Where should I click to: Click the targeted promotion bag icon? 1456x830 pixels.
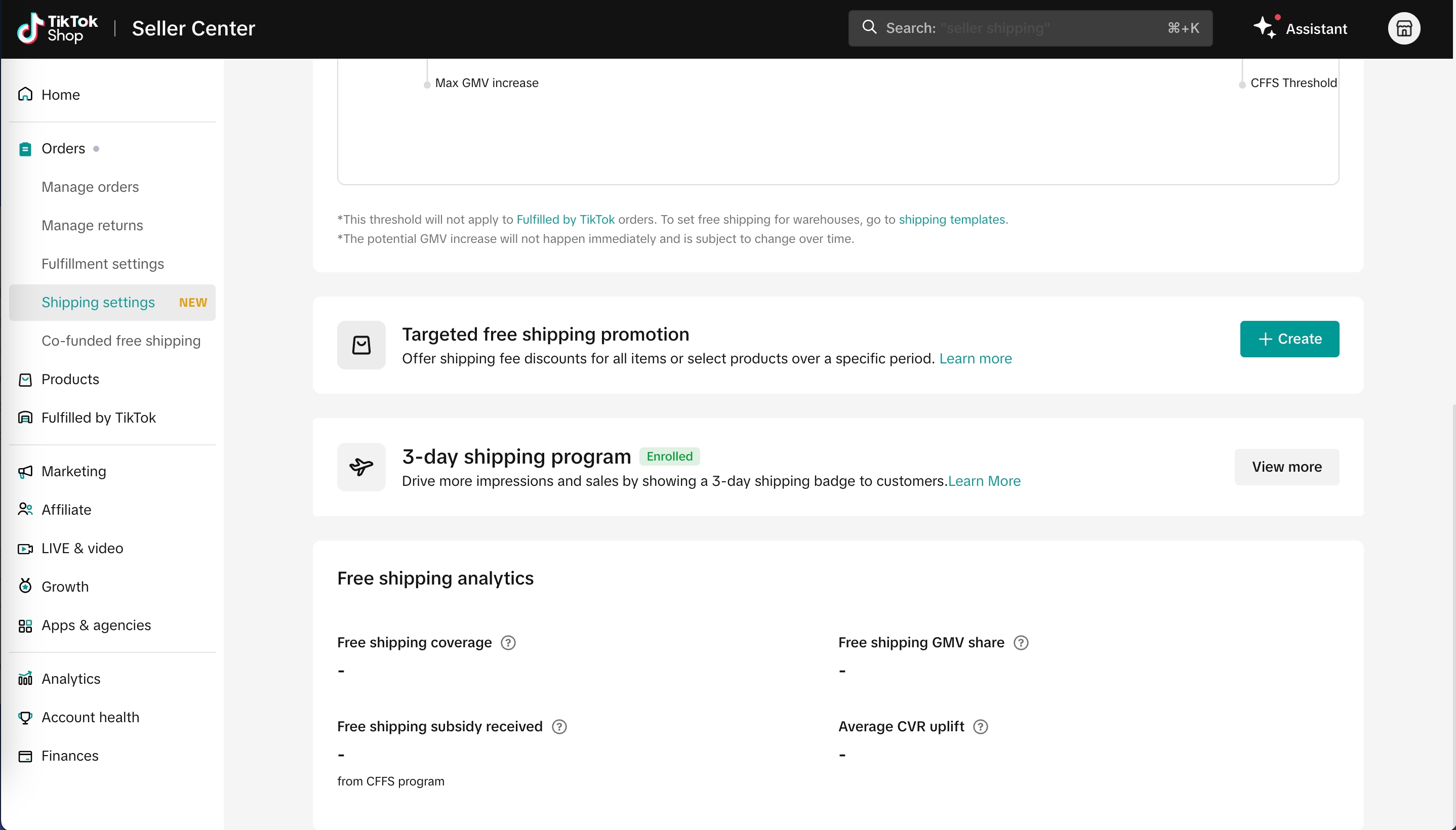click(x=361, y=345)
